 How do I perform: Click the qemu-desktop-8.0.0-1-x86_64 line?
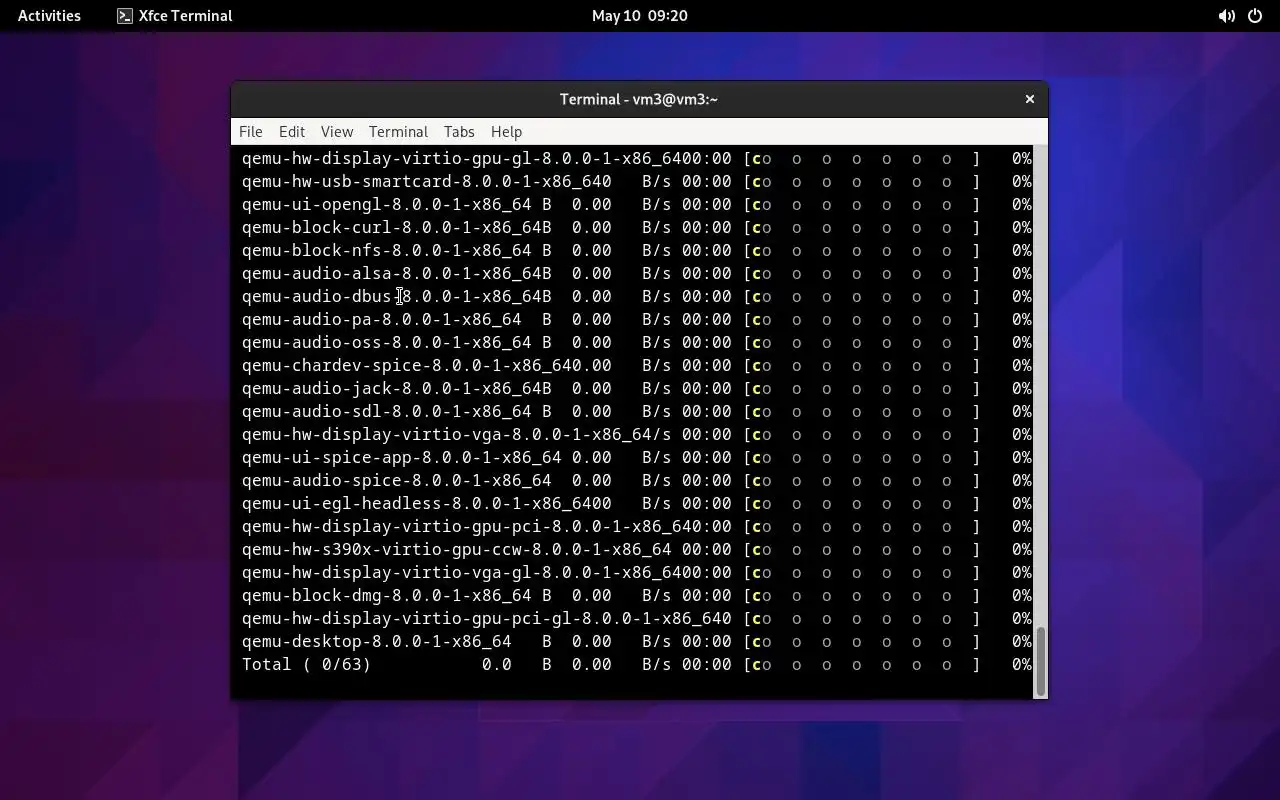coord(636,642)
